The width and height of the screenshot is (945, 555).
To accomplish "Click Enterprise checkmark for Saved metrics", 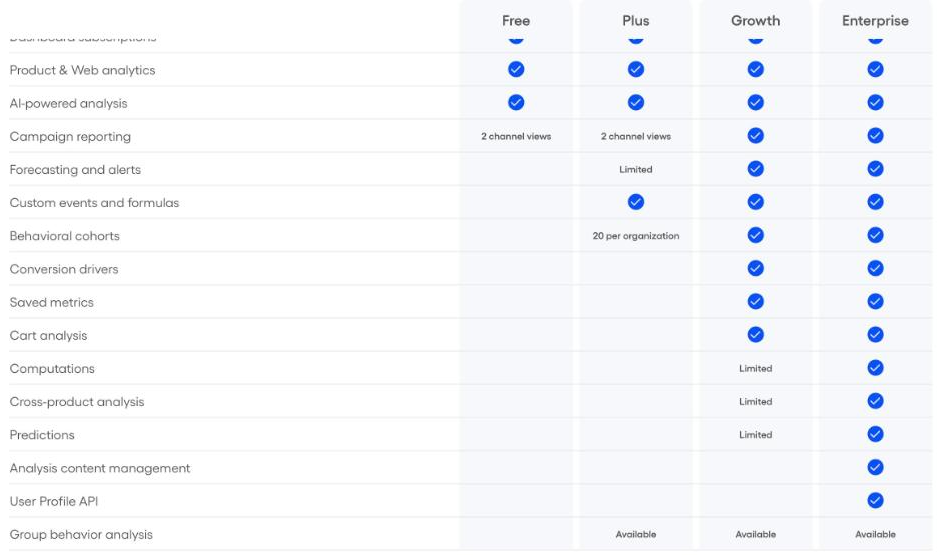I will coord(876,301).
